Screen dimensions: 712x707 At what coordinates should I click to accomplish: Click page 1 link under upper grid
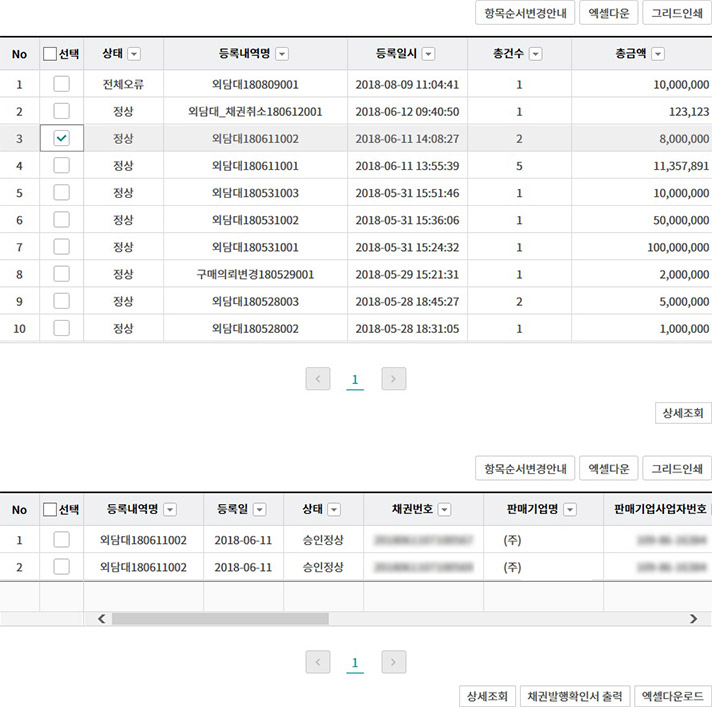355,380
